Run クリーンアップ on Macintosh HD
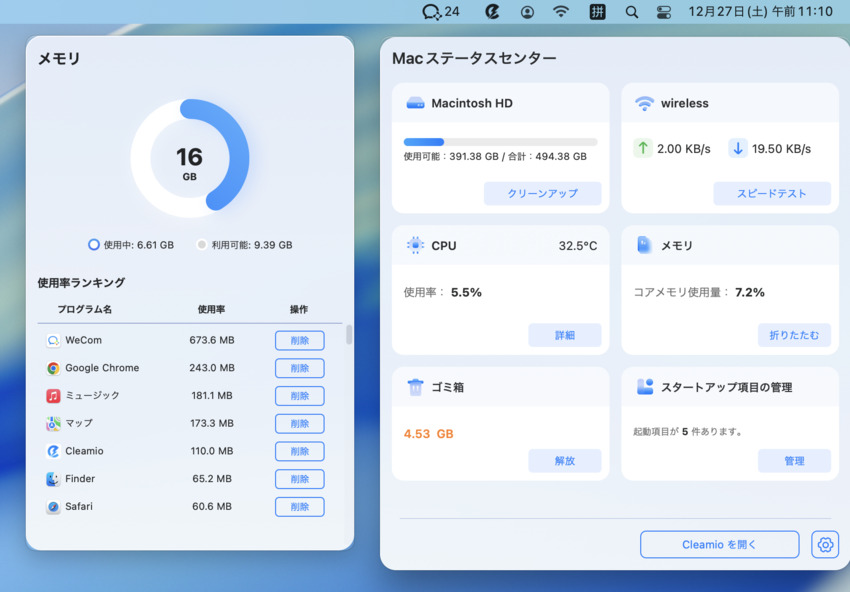The height and width of the screenshot is (592, 850). pyautogui.click(x=543, y=193)
